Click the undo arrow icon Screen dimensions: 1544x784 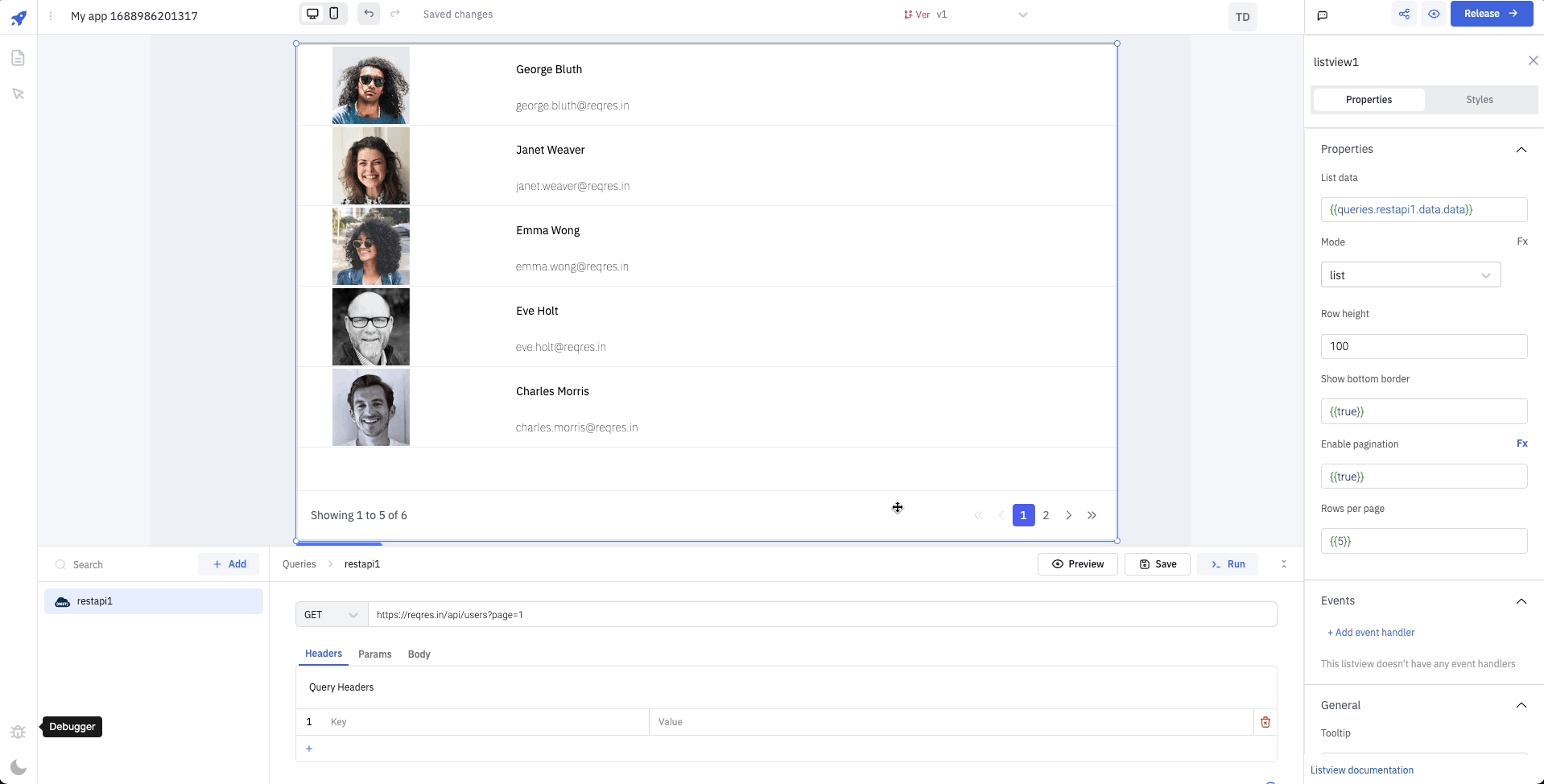point(369,14)
